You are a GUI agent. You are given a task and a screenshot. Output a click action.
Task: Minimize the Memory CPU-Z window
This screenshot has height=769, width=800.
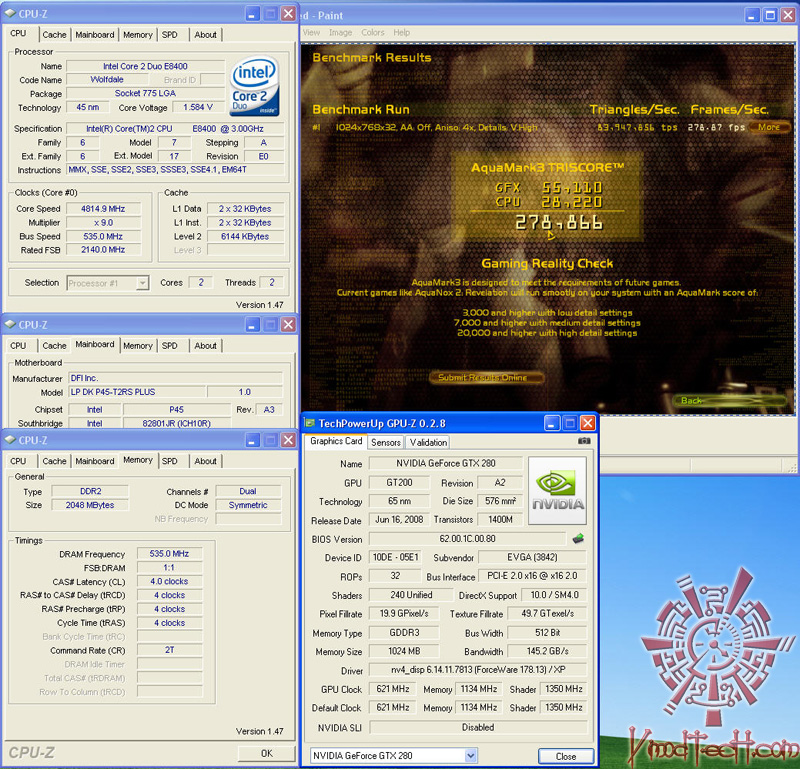[x=253, y=440]
